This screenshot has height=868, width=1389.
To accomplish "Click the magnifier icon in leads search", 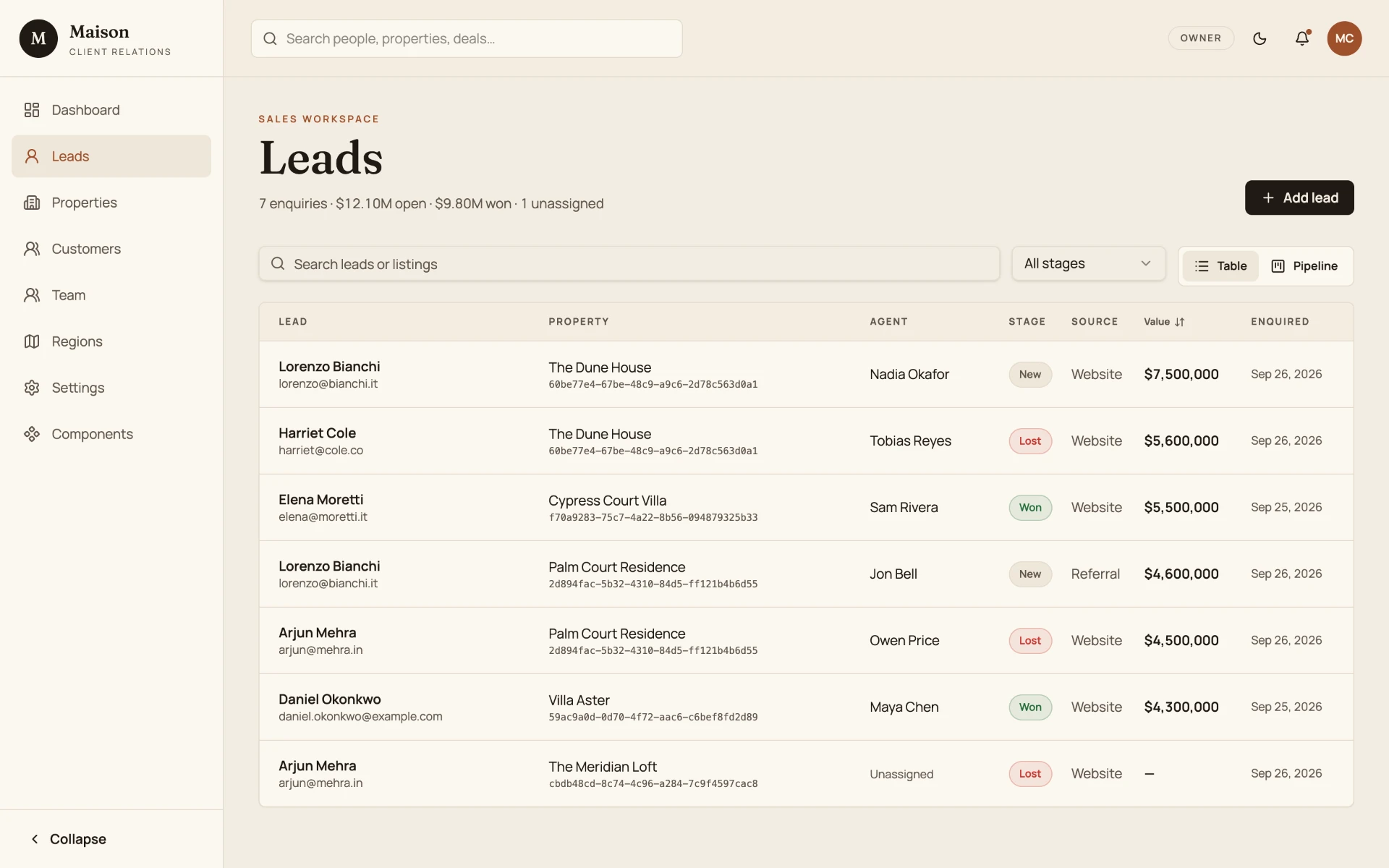I will (x=278, y=264).
